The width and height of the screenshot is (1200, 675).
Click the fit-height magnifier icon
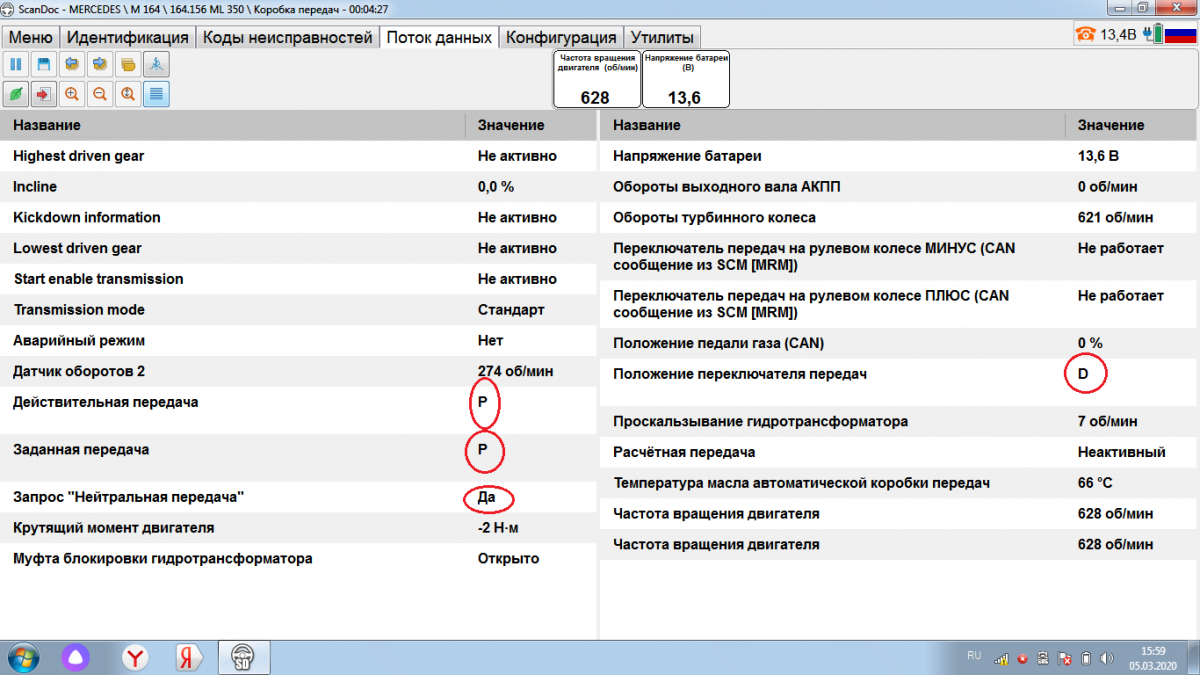[128, 94]
